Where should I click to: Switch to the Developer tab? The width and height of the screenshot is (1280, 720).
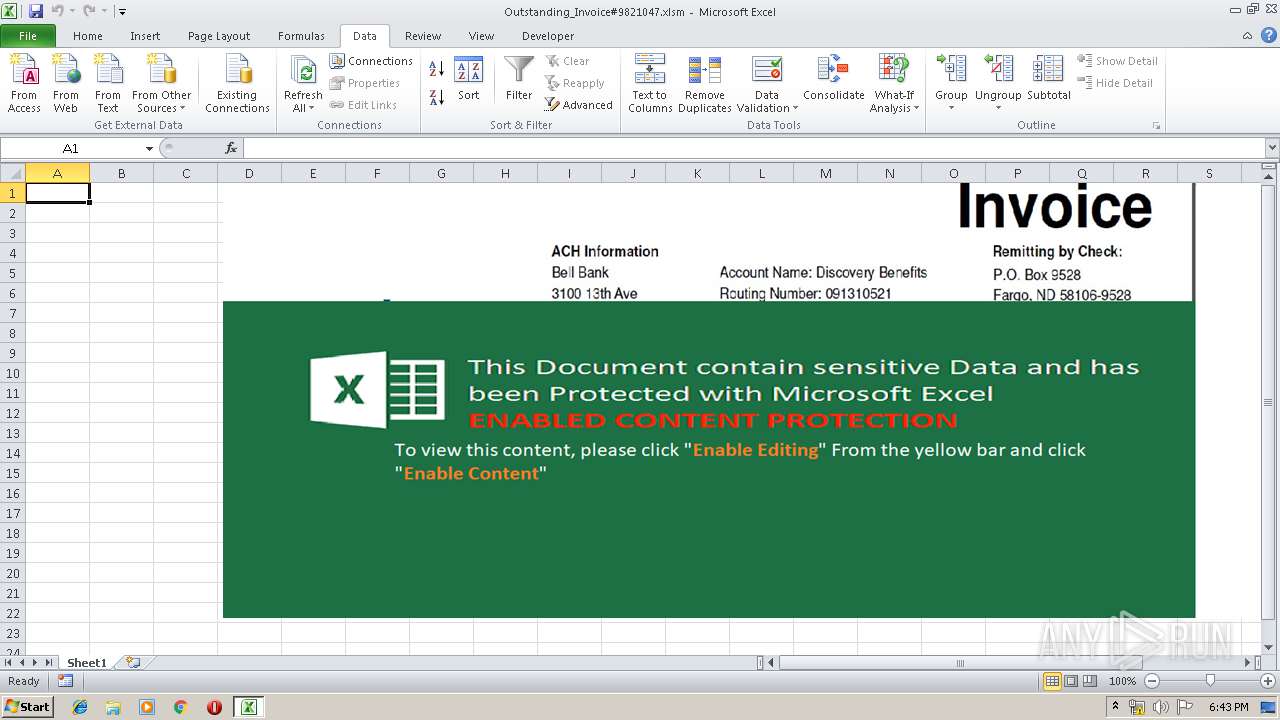(x=548, y=36)
